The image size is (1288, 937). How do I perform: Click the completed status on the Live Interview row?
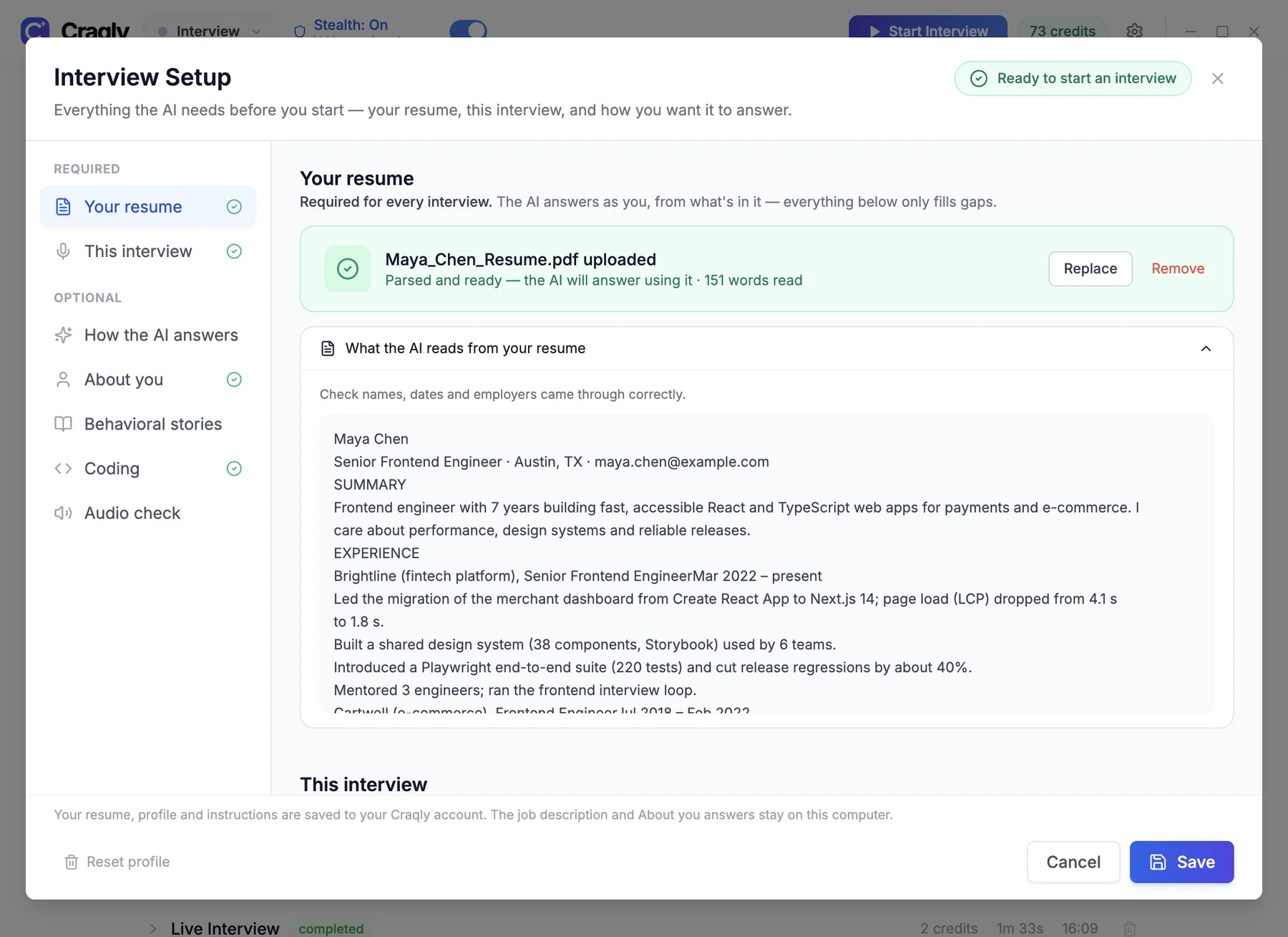pyautogui.click(x=331, y=928)
